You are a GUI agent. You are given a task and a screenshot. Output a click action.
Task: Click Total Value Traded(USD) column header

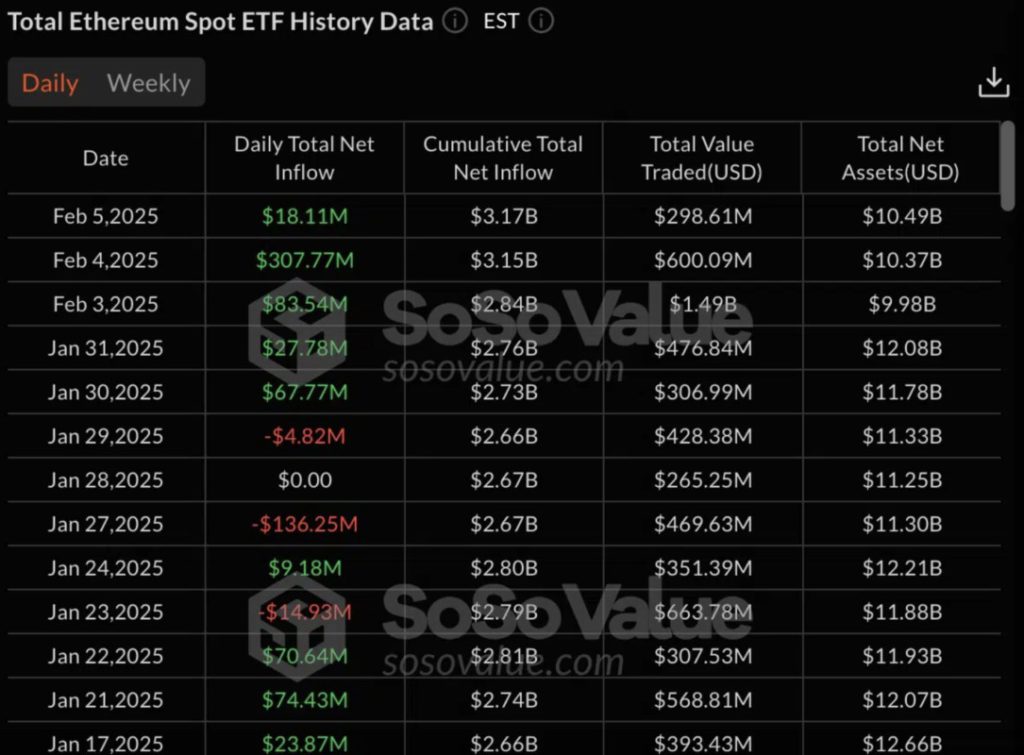point(702,158)
